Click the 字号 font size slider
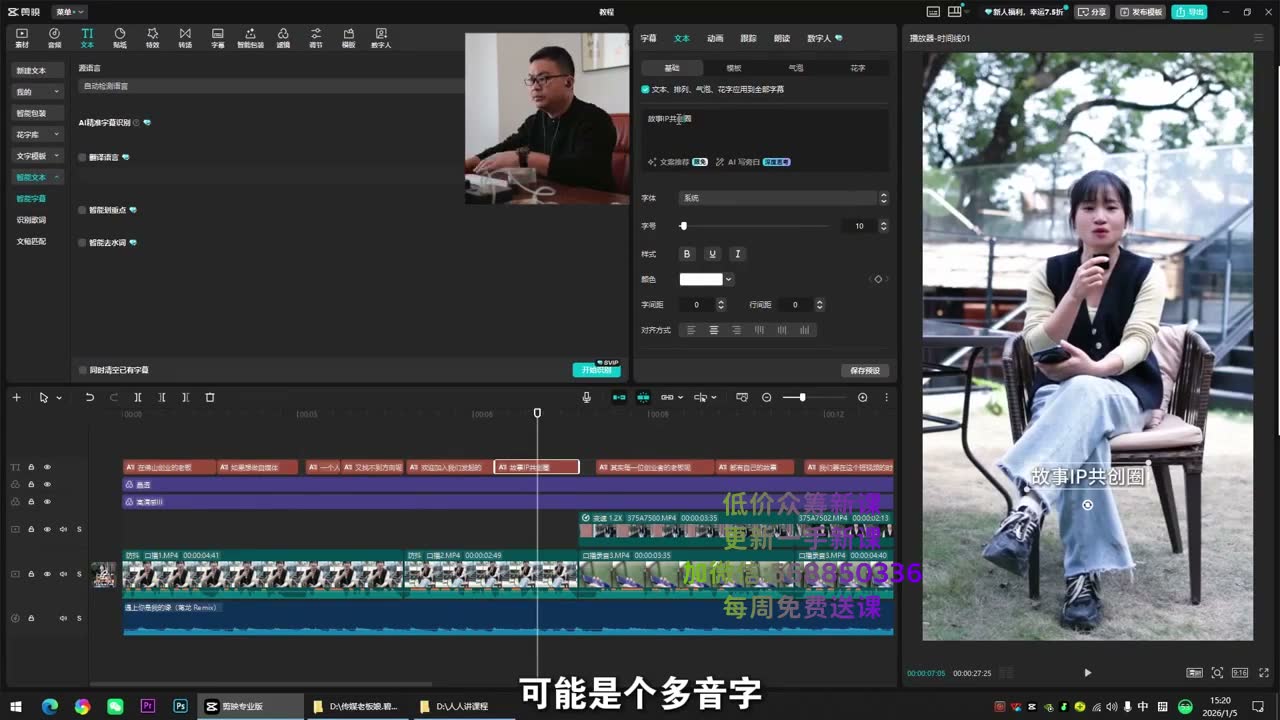The width and height of the screenshot is (1280, 720). click(760, 226)
